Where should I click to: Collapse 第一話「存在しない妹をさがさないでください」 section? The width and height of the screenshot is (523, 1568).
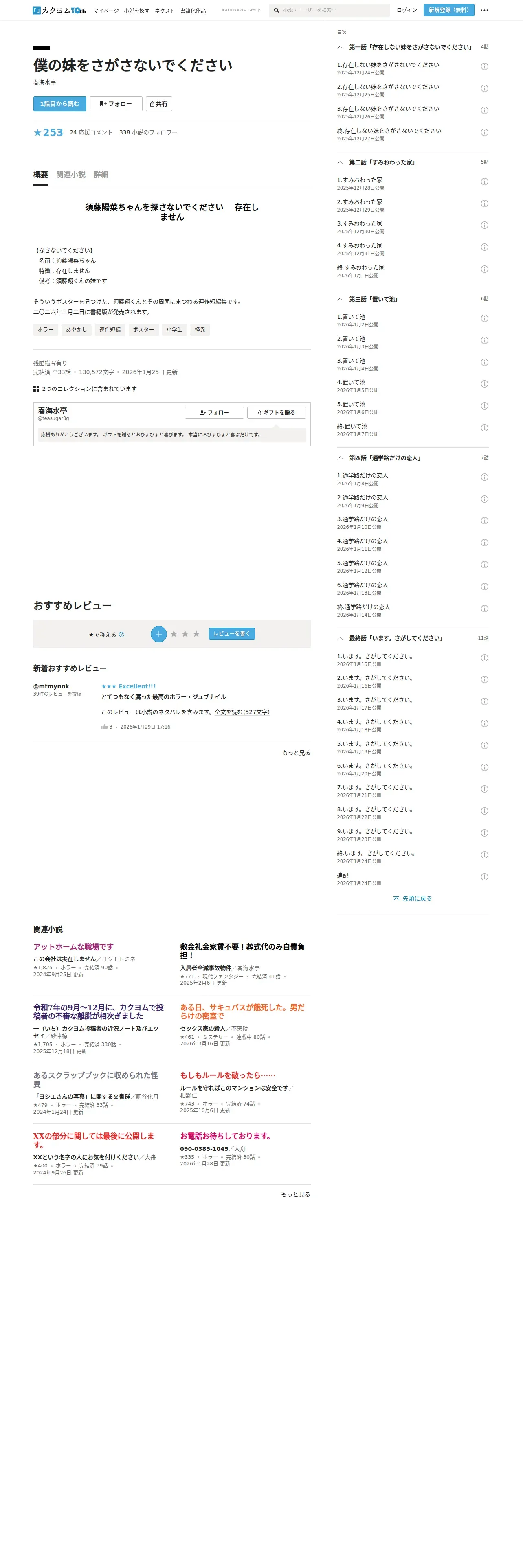click(x=341, y=47)
